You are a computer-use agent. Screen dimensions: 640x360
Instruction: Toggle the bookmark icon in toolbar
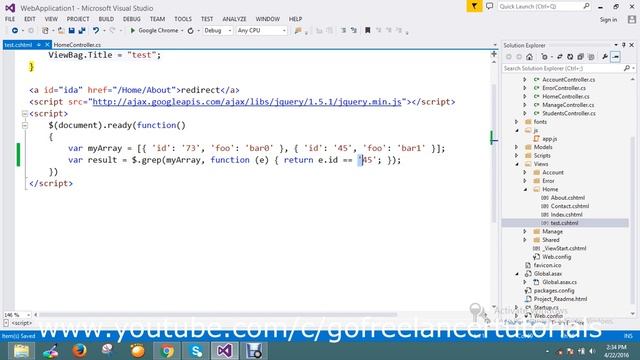pos(368,30)
